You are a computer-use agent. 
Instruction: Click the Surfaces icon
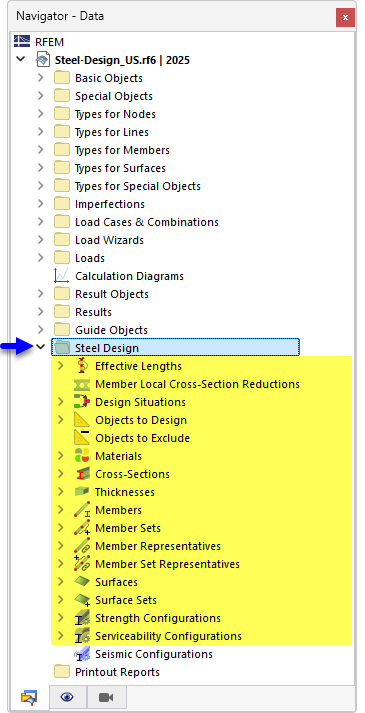(x=82, y=582)
